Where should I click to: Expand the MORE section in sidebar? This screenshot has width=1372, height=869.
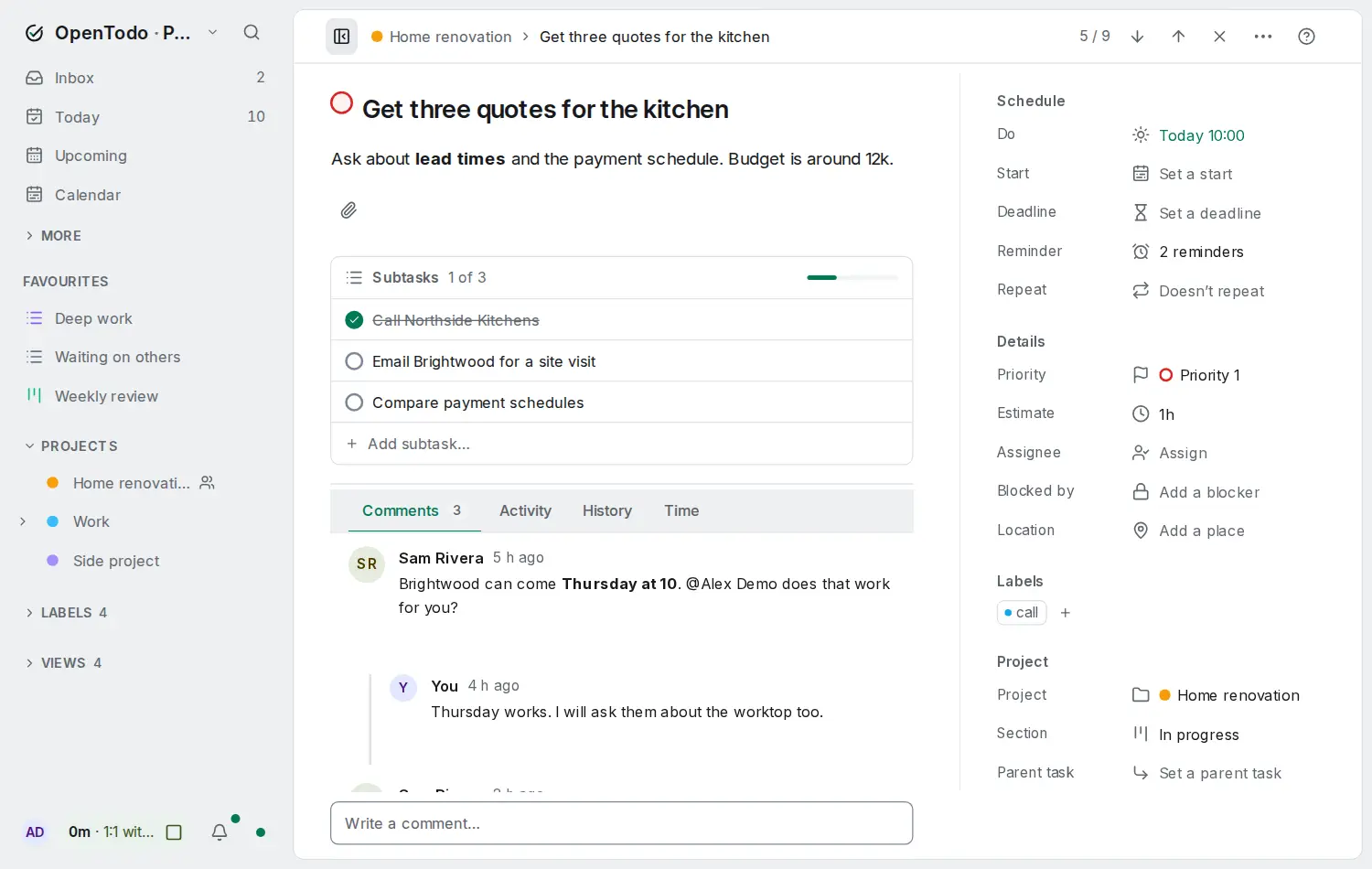click(x=53, y=236)
